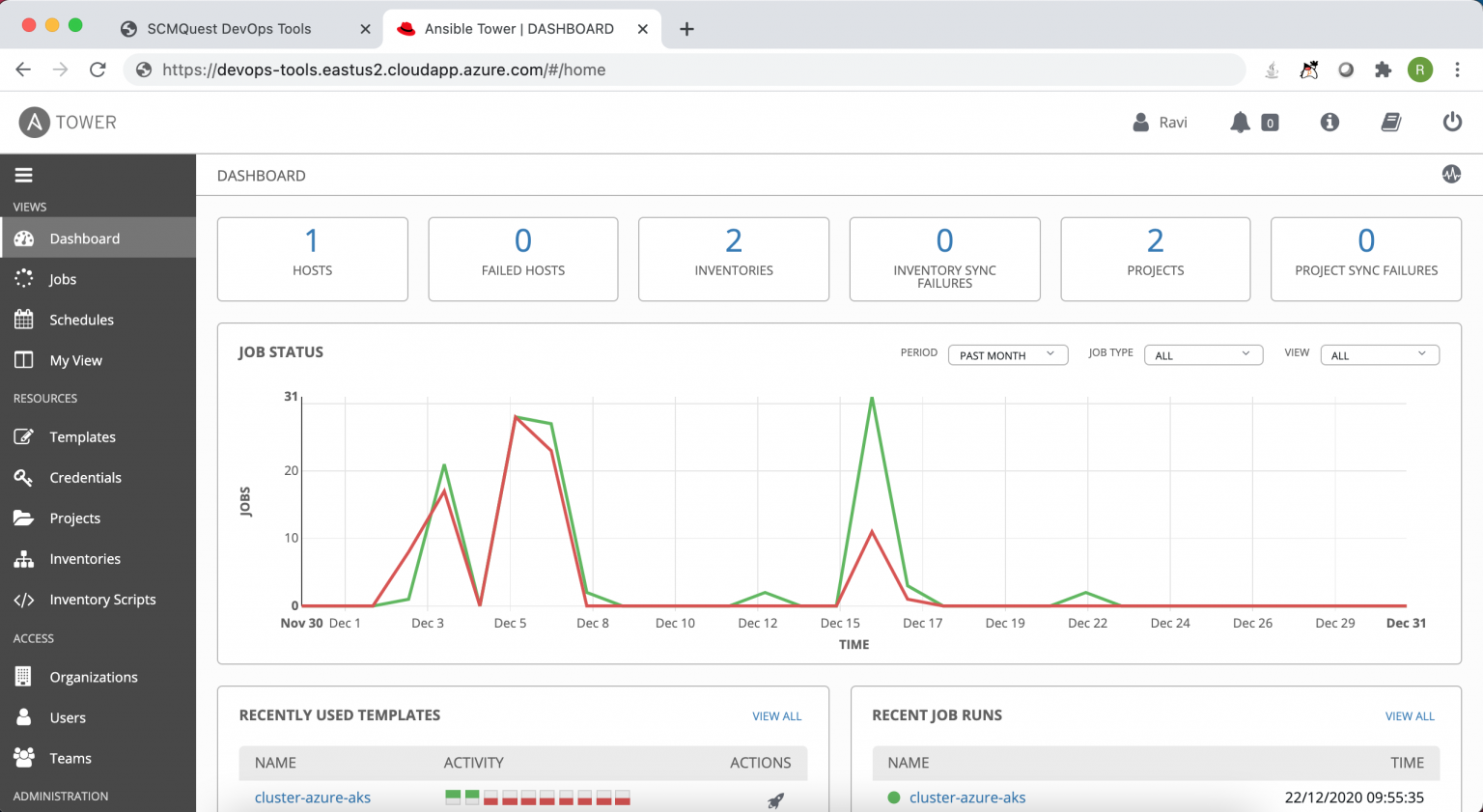Click the Inventory Scripts code icon
This screenshot has width=1483, height=812.
point(24,599)
